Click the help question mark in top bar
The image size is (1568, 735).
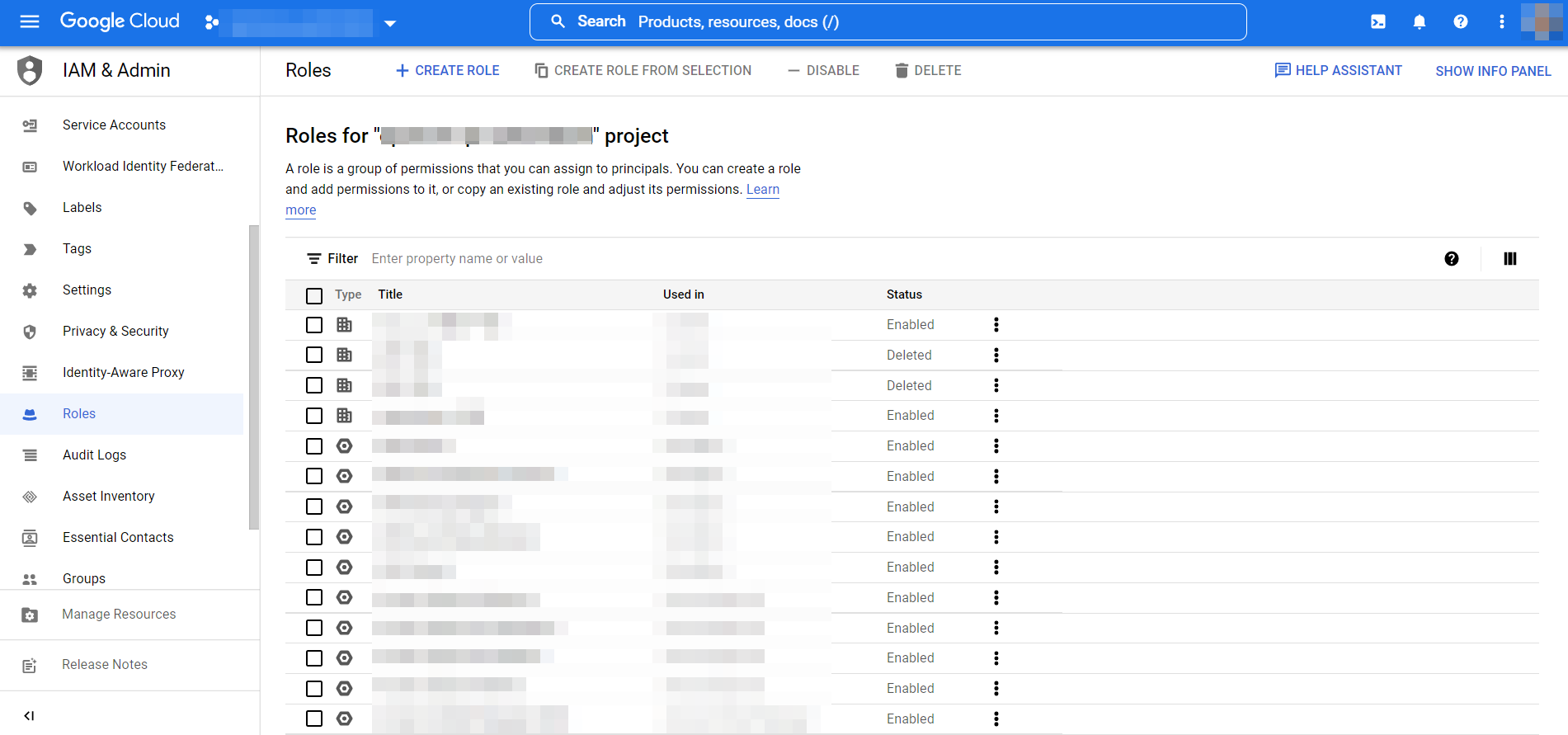point(1460,22)
